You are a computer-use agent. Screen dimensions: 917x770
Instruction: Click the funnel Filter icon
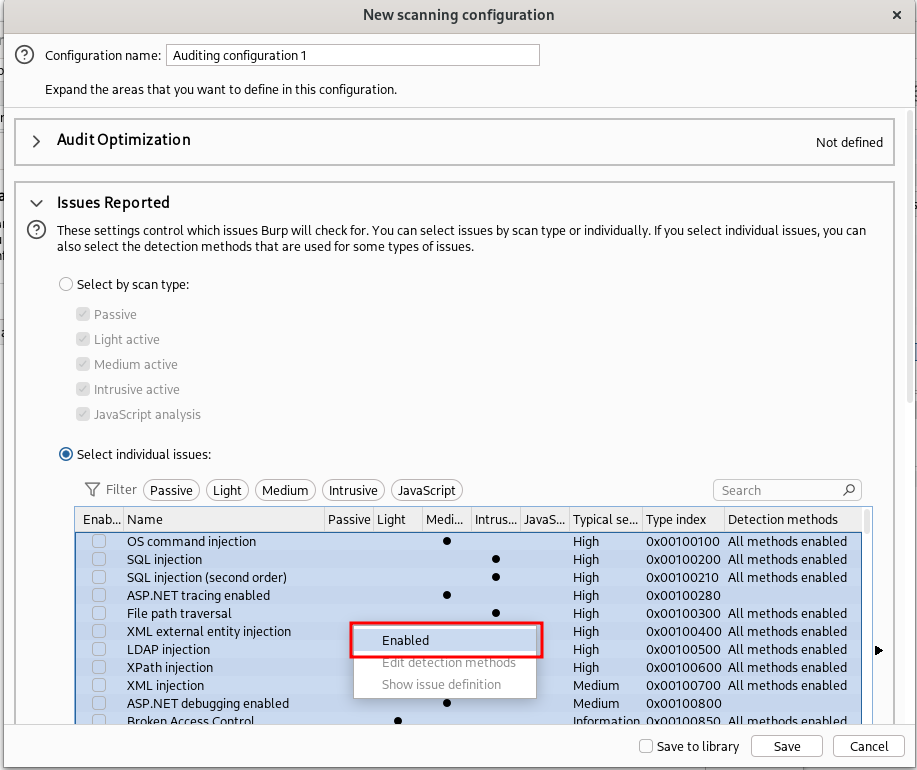tap(92, 490)
